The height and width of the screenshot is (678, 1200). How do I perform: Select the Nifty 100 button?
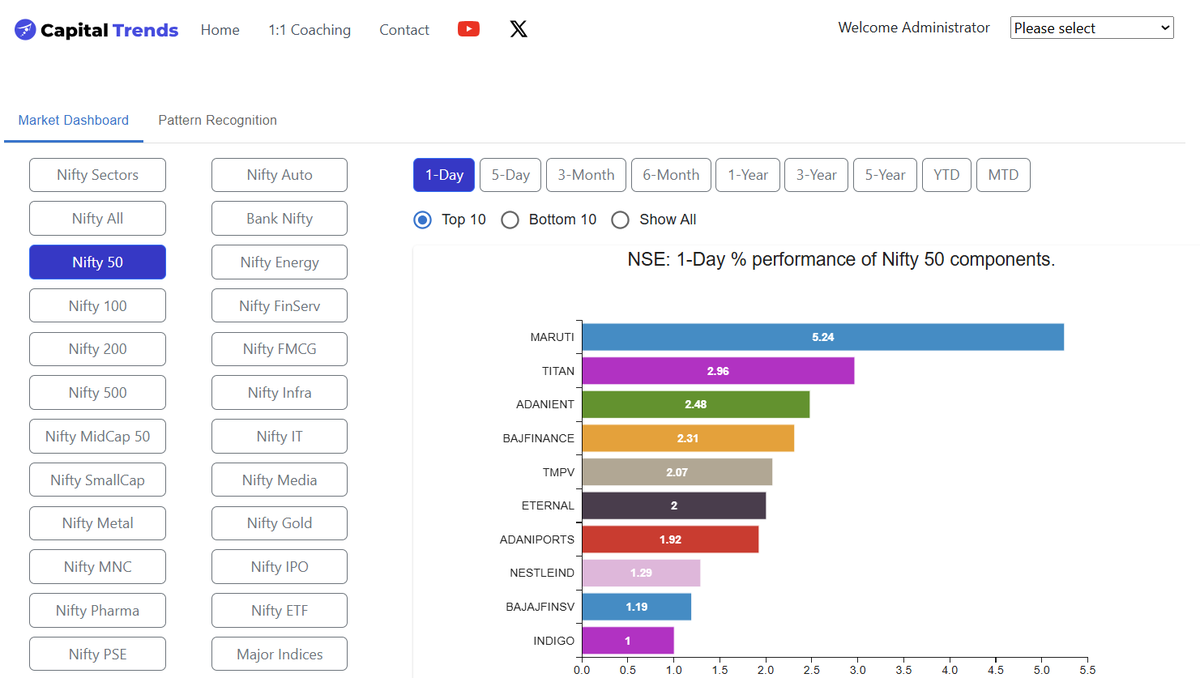coord(98,306)
